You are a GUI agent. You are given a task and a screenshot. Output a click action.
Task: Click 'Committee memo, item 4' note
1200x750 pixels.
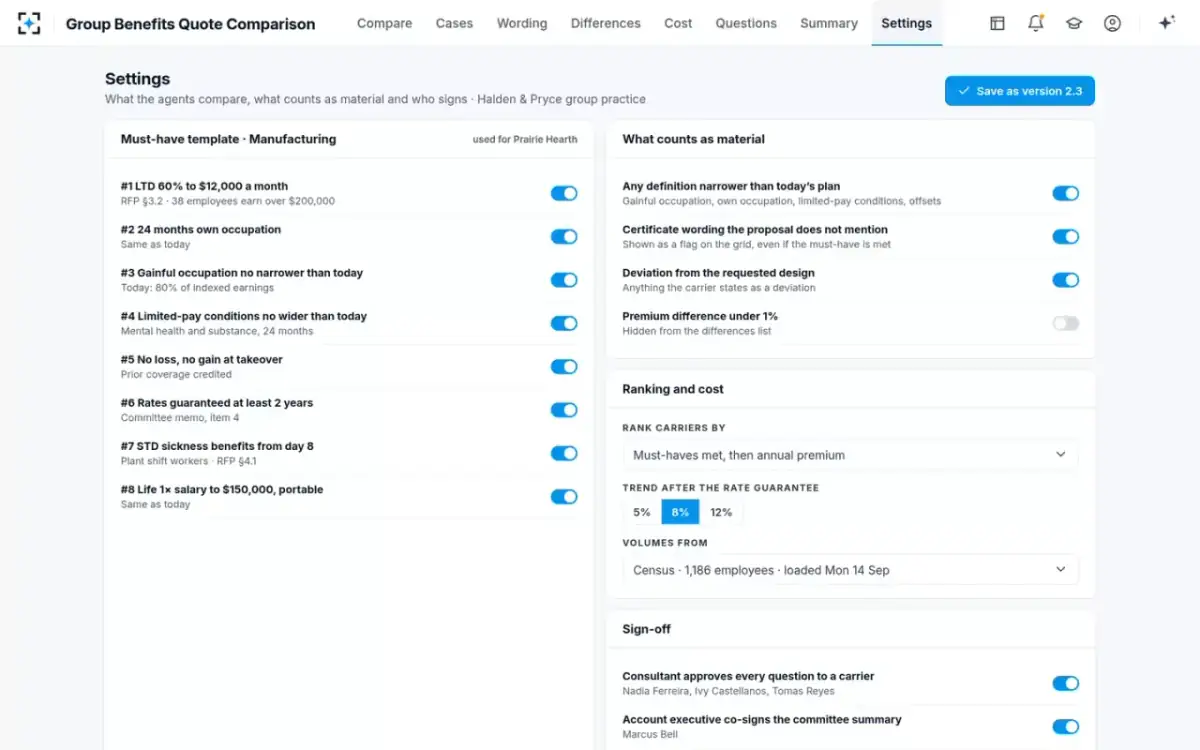(180, 418)
